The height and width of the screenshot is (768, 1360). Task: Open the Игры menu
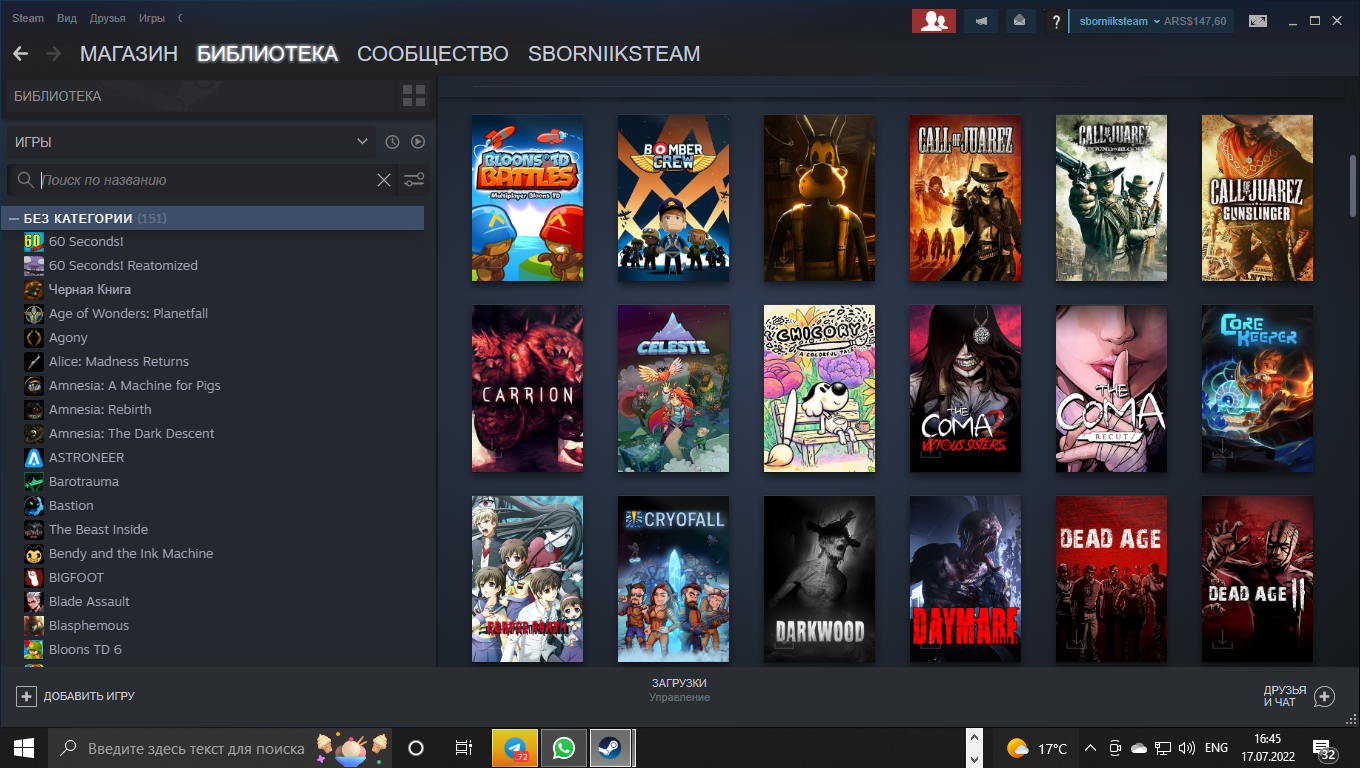tap(152, 19)
